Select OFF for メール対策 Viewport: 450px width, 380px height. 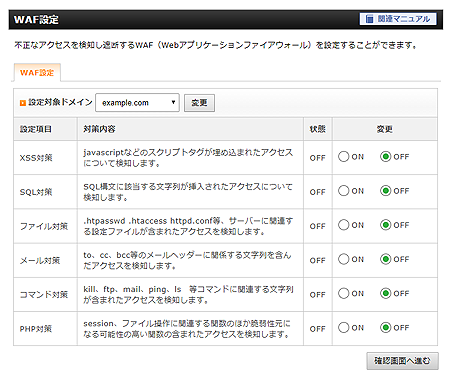[x=385, y=259]
